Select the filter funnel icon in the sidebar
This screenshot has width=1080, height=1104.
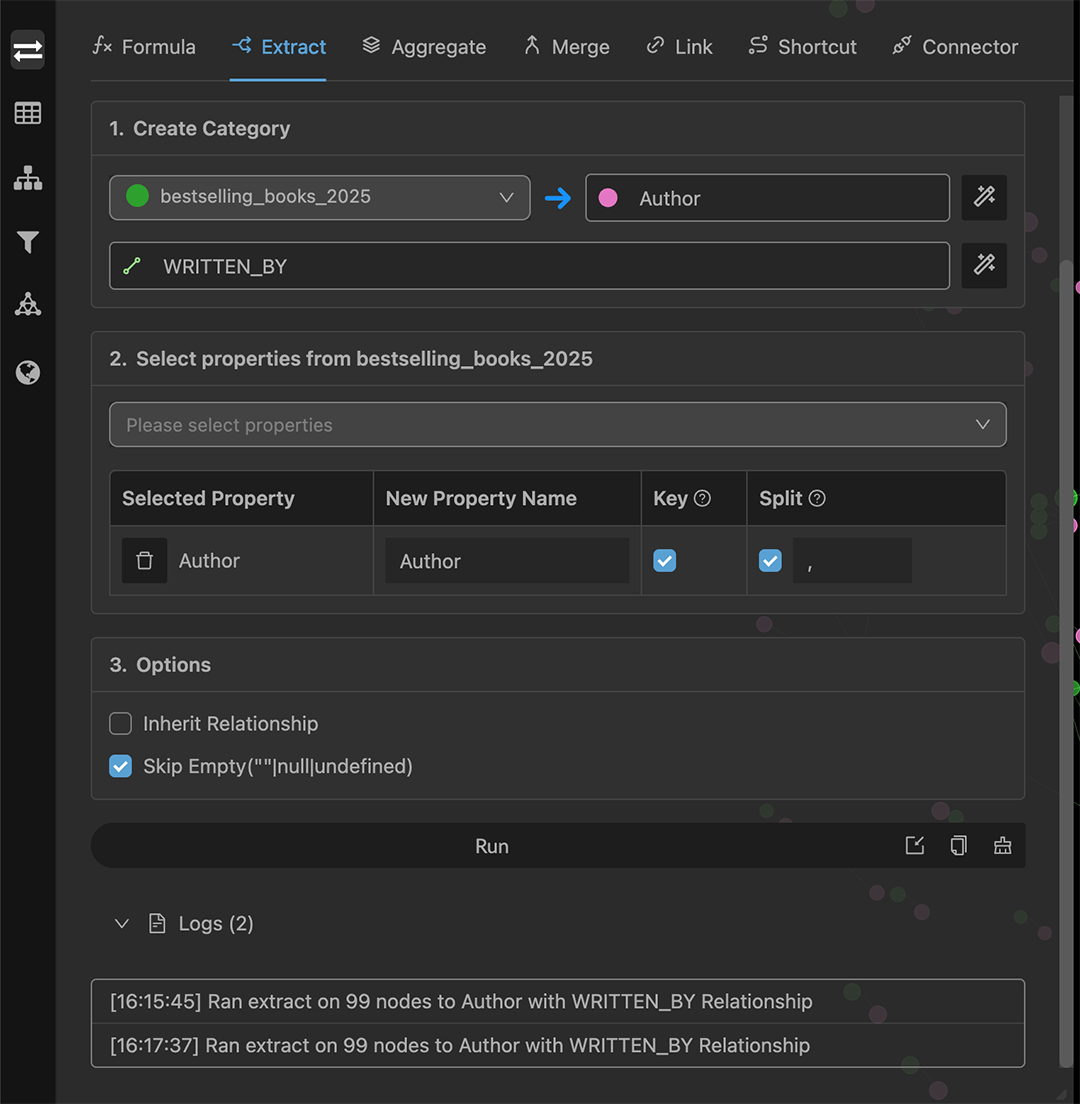pos(27,242)
